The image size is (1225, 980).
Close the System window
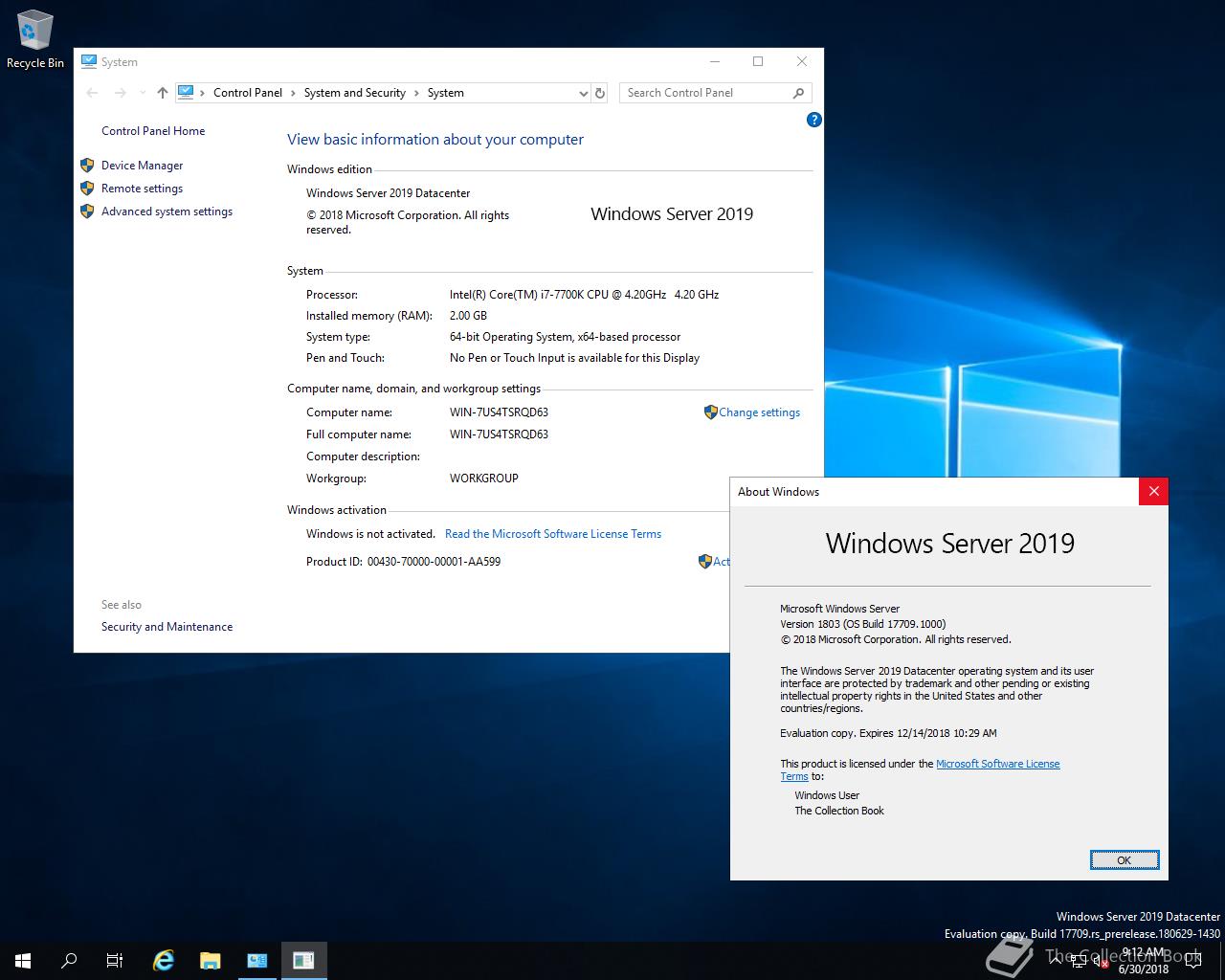(x=802, y=61)
